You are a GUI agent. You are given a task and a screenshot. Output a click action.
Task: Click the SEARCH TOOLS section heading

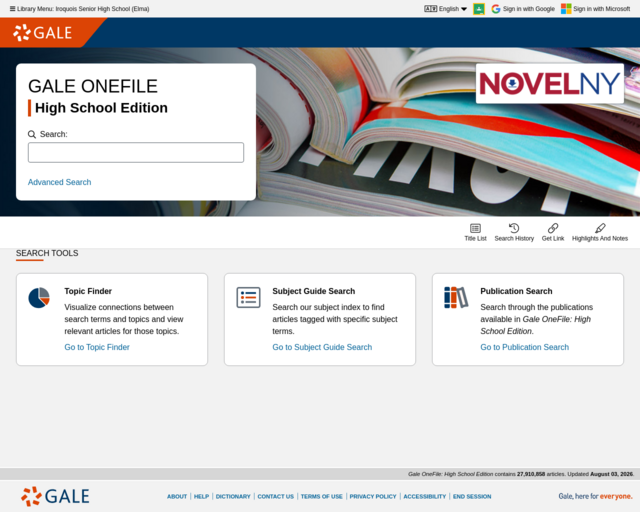47,253
